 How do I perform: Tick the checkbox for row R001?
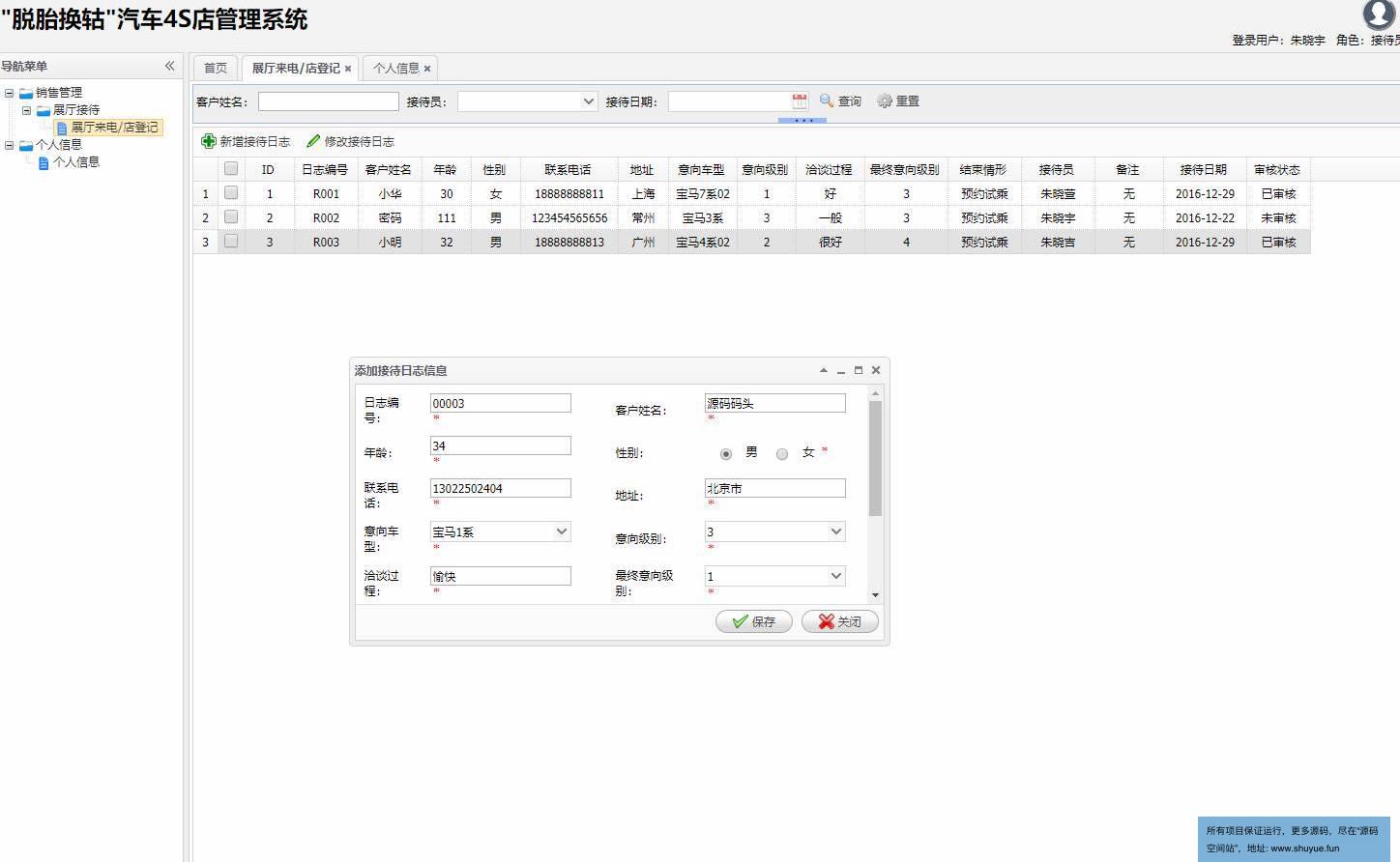(x=231, y=193)
